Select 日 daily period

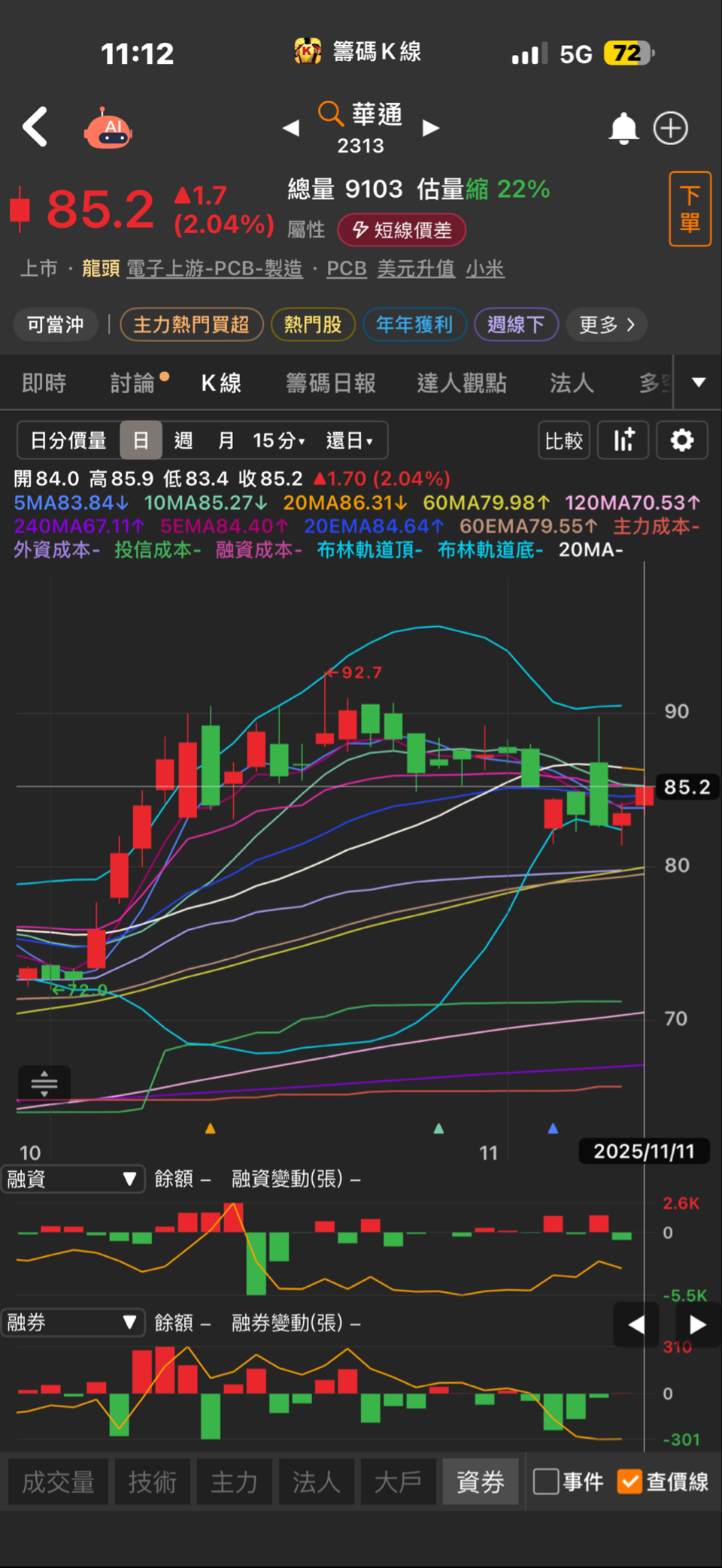[x=141, y=440]
